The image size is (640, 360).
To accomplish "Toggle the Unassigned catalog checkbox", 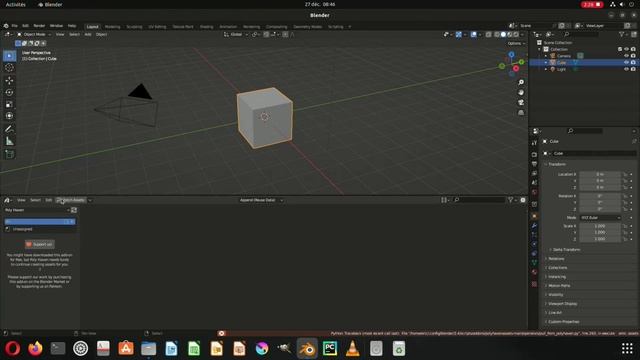I will coord(7,229).
